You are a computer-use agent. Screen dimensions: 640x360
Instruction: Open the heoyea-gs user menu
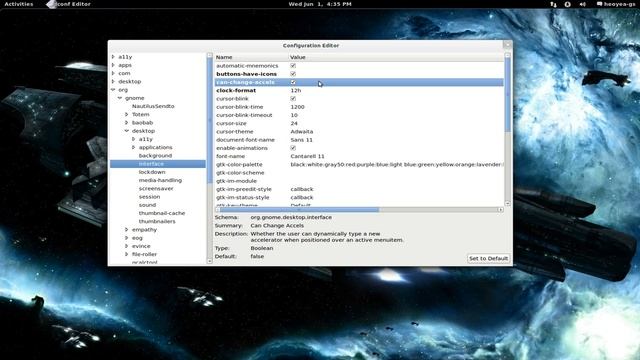coord(616,4)
